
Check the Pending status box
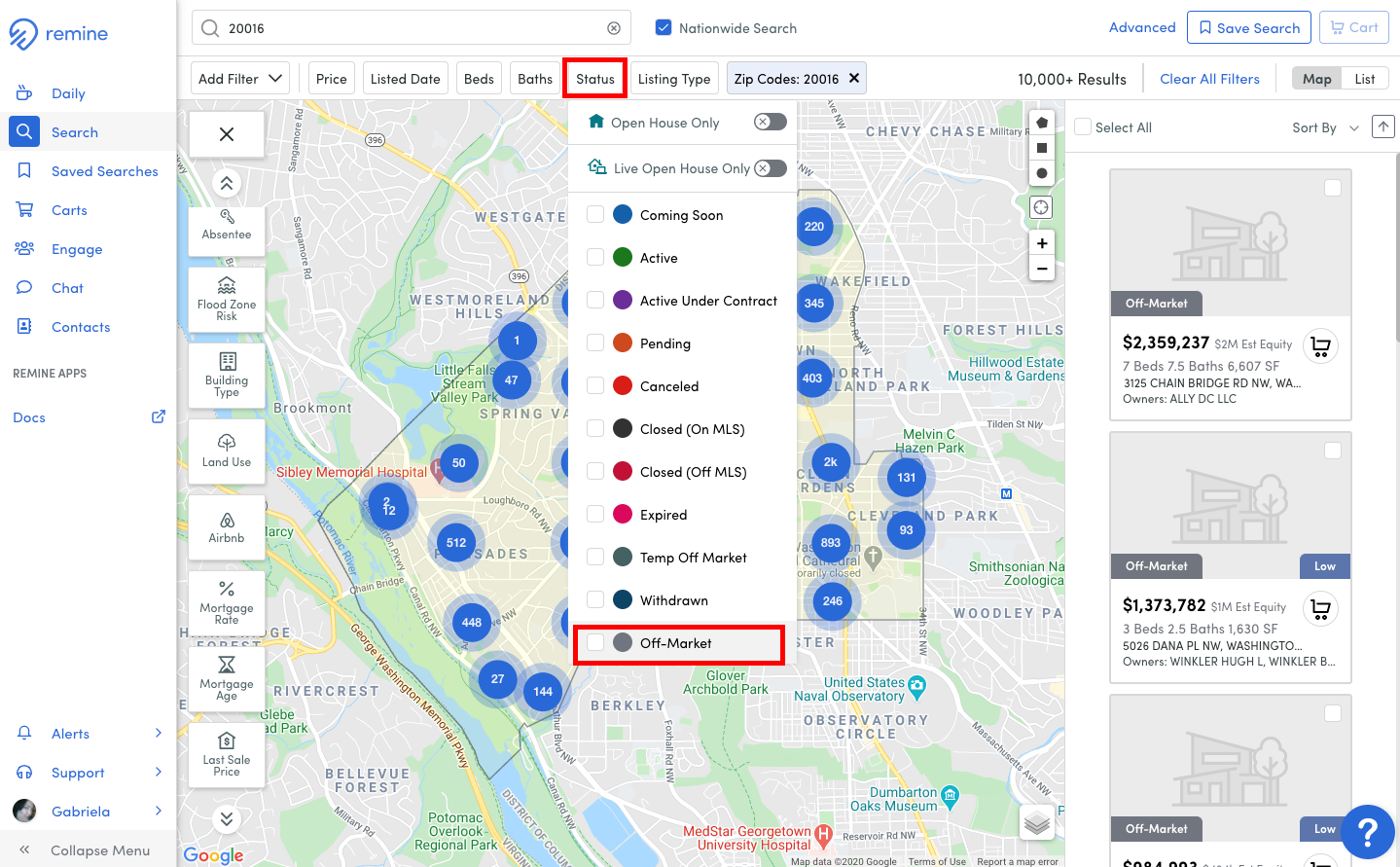[595, 343]
